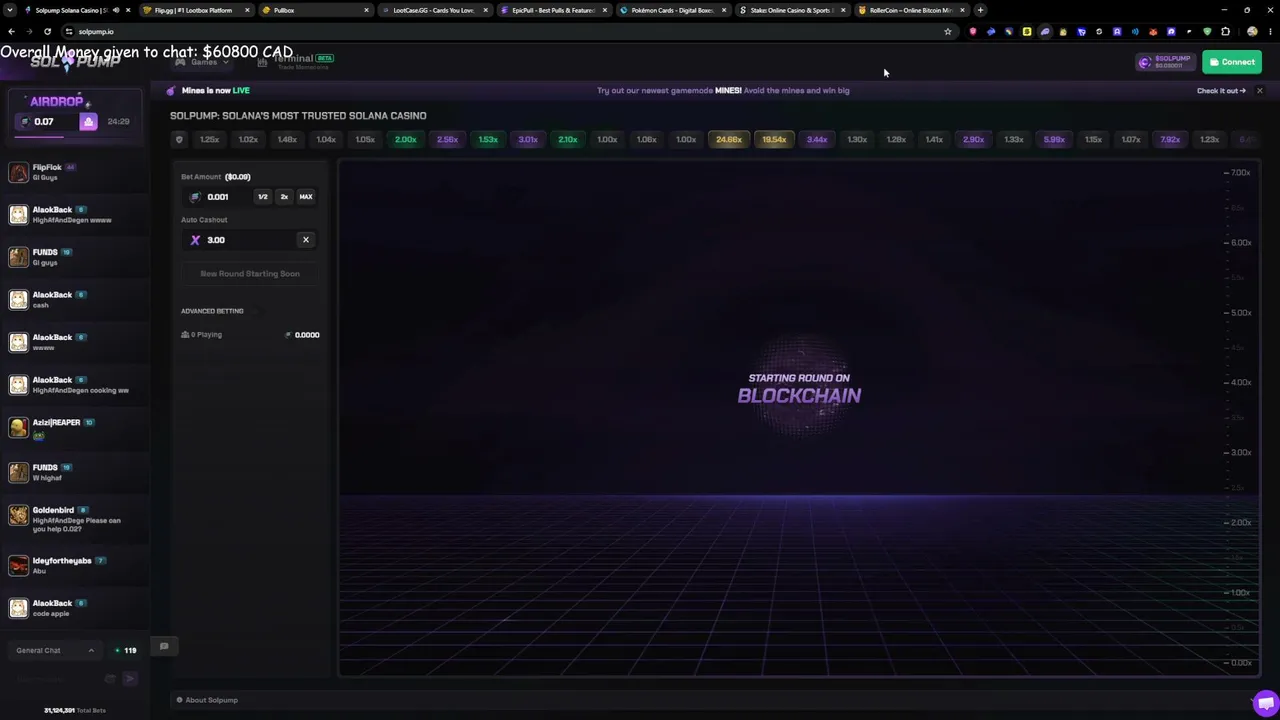Bookmark this page with the star icon
Screen dimensions: 1280x720
tap(948, 31)
